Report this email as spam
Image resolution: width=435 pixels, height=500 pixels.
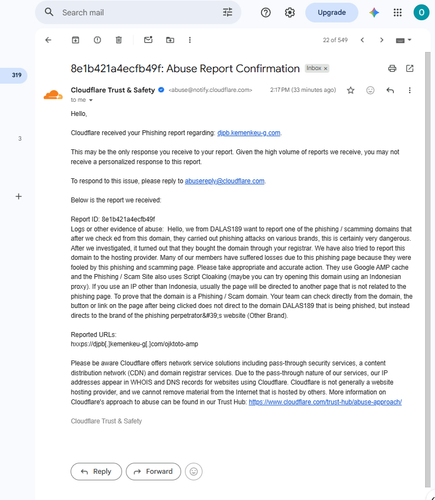[97, 40]
